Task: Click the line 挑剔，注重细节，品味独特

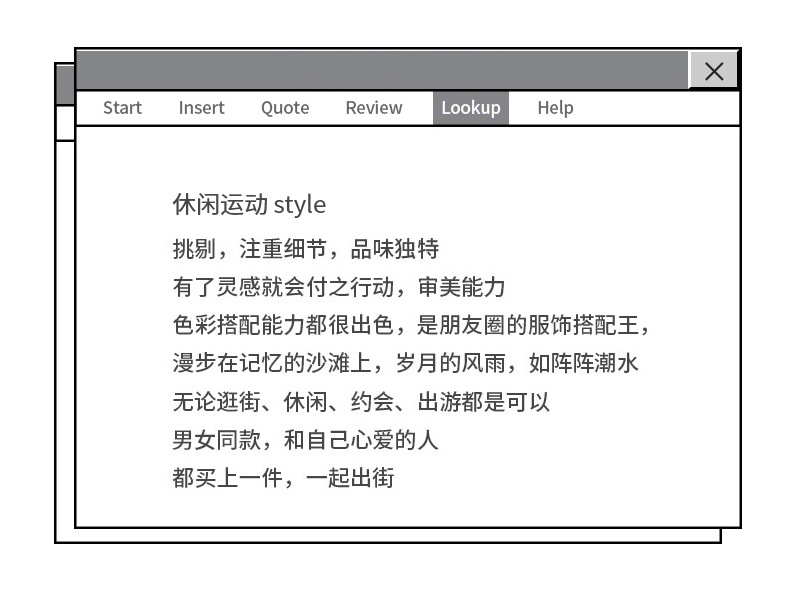Action: coord(306,249)
